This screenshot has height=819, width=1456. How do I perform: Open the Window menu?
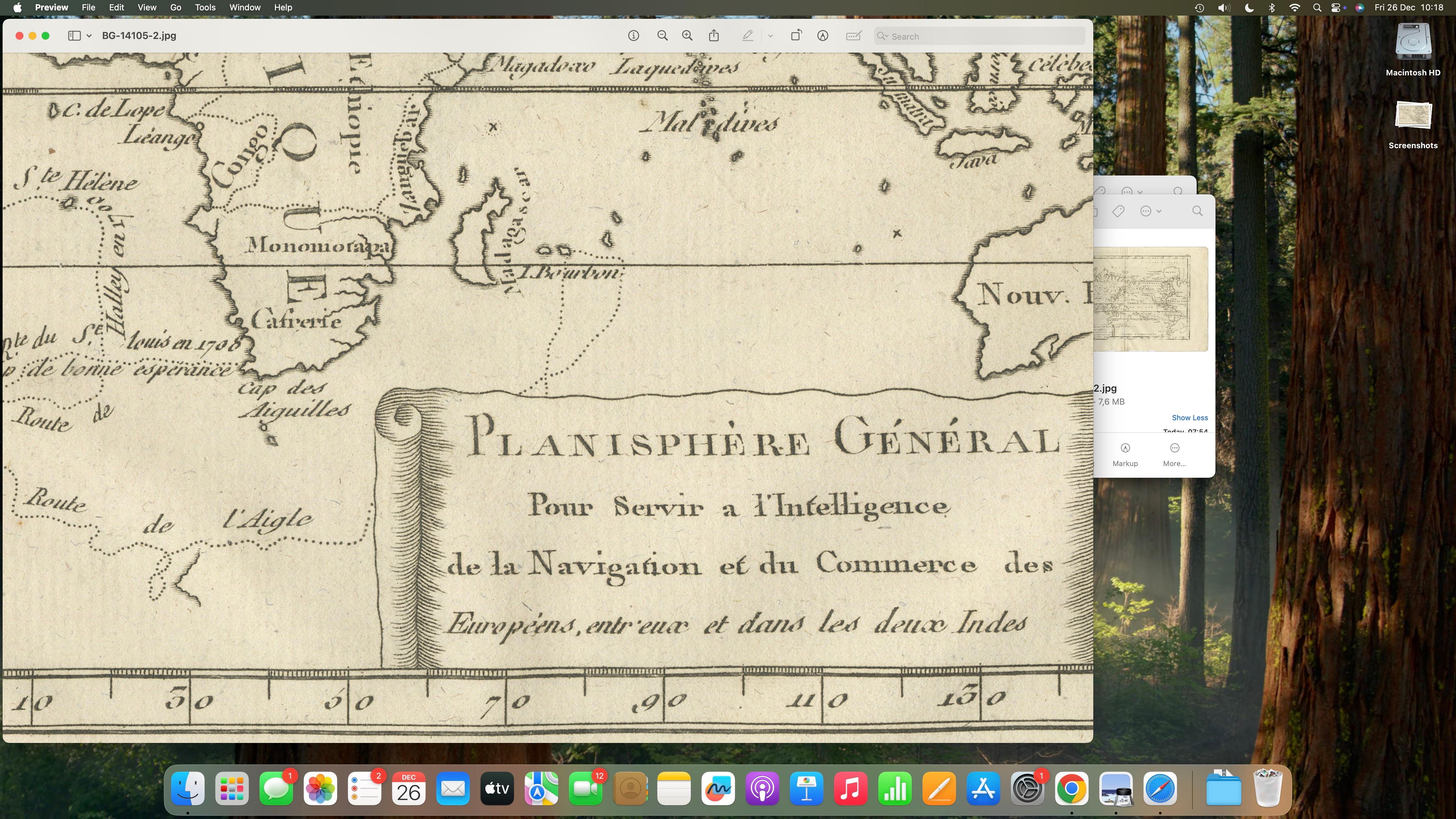pos(245,7)
